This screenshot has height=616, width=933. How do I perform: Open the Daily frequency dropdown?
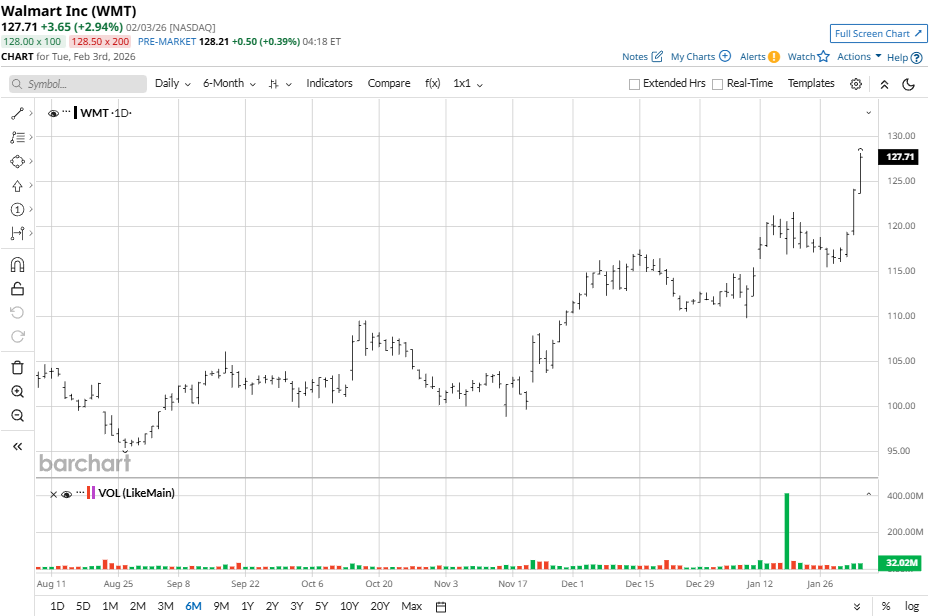173,83
